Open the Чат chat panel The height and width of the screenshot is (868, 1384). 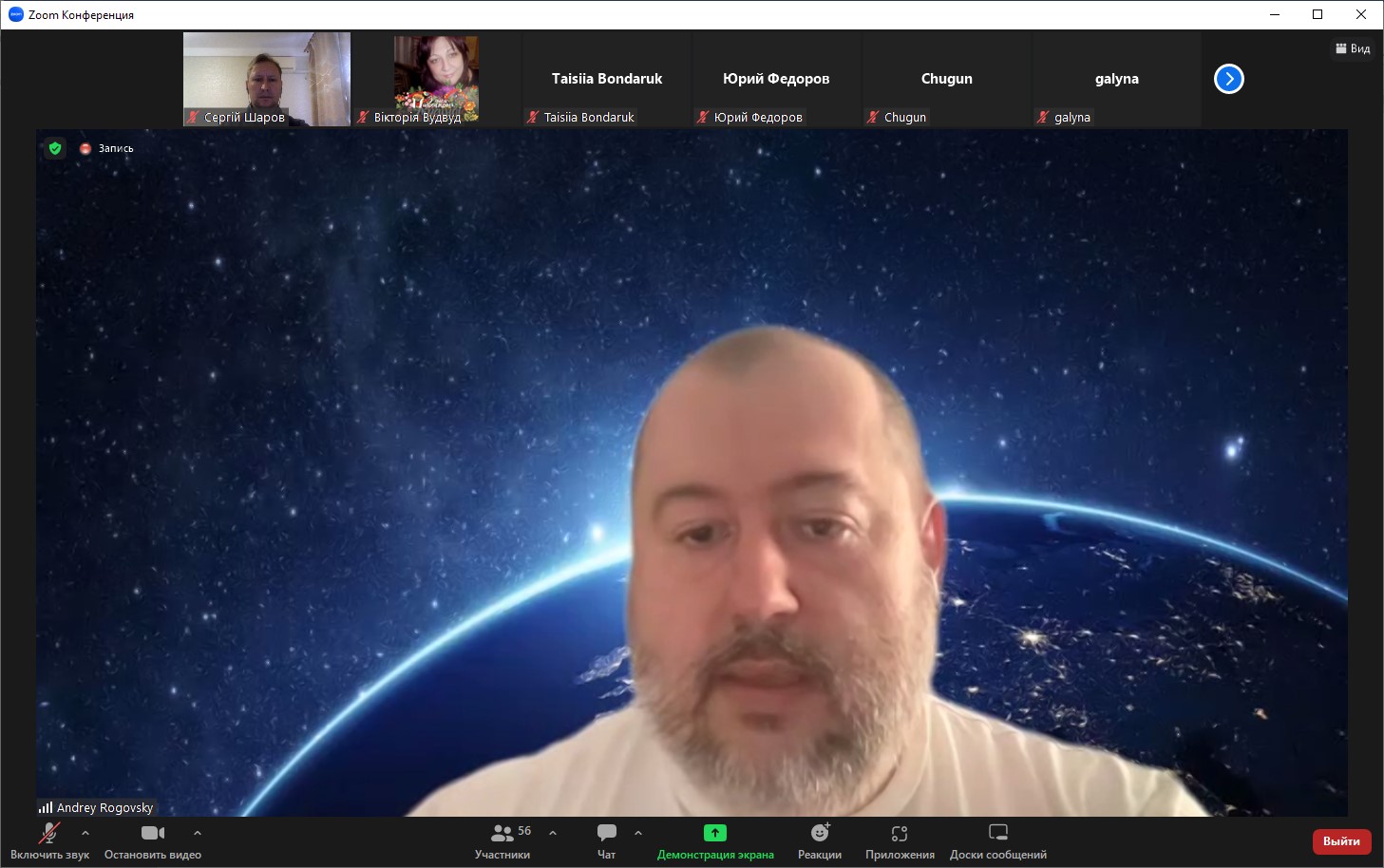pyautogui.click(x=606, y=841)
